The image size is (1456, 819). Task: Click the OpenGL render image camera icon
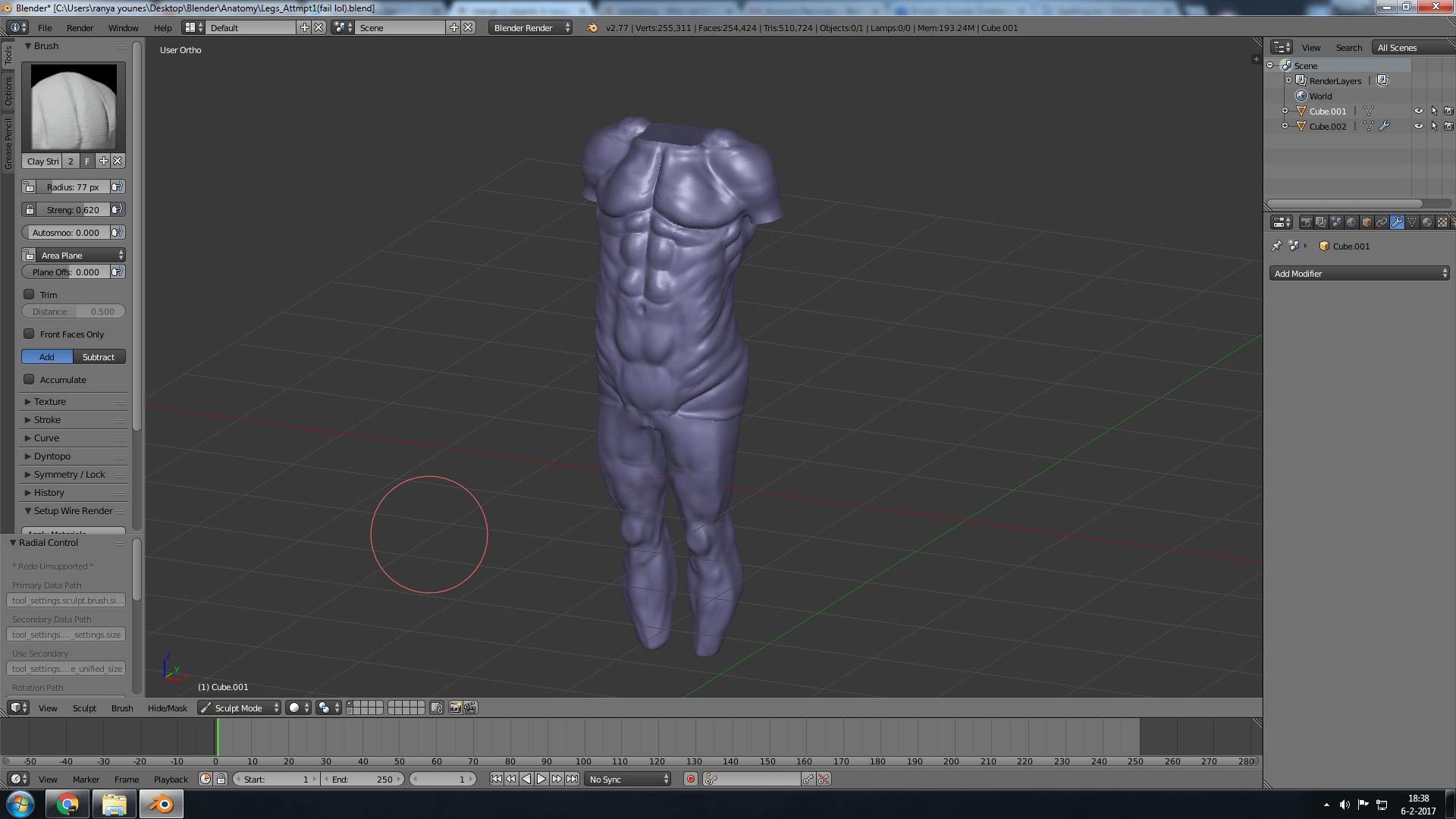[x=455, y=708]
